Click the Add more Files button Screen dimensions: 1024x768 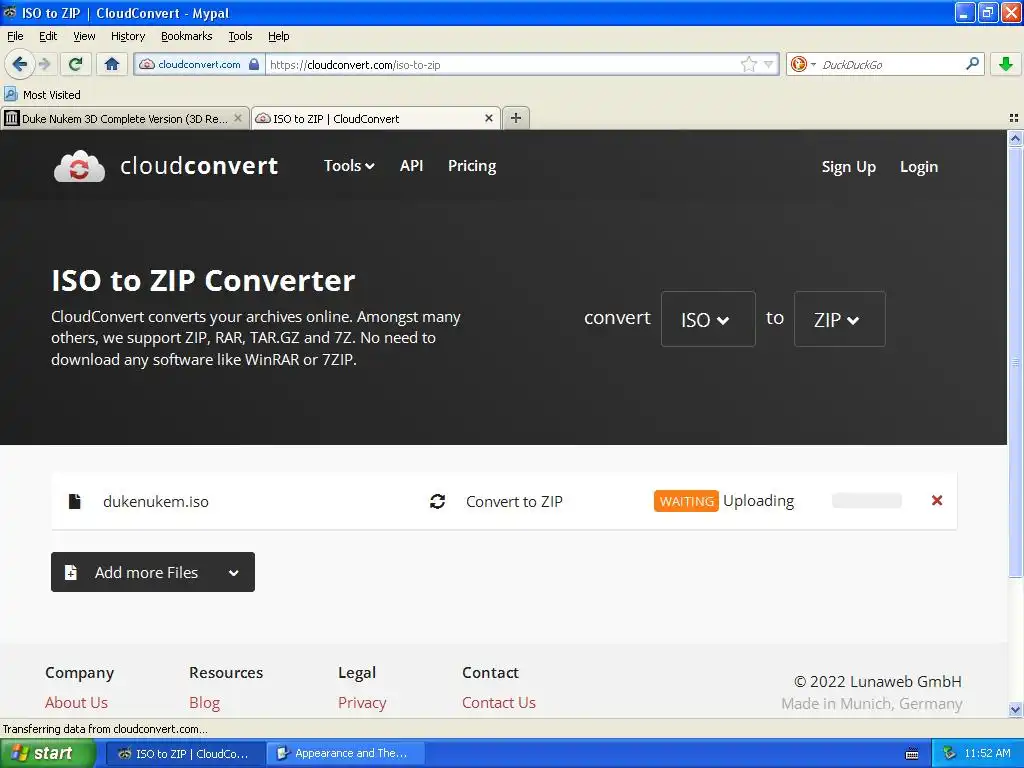pos(152,572)
